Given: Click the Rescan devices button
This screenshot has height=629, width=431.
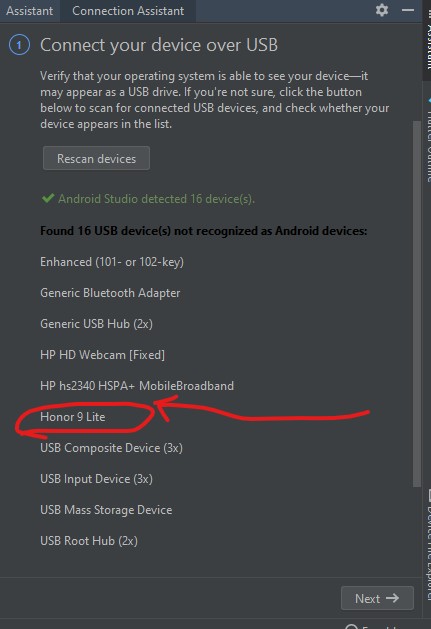Looking at the screenshot, I should [x=96, y=158].
